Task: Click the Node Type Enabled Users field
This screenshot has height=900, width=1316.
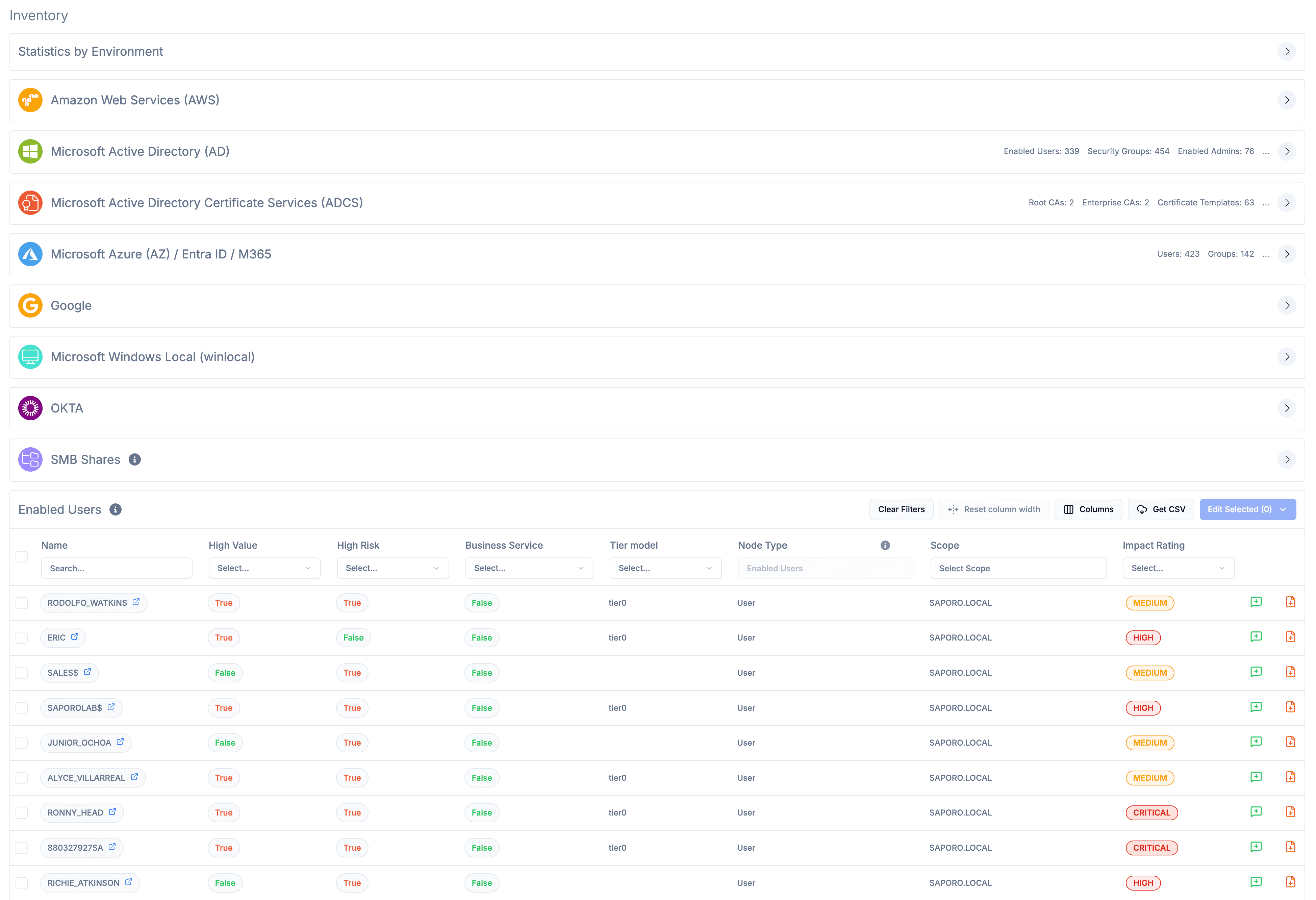Action: tap(826, 568)
